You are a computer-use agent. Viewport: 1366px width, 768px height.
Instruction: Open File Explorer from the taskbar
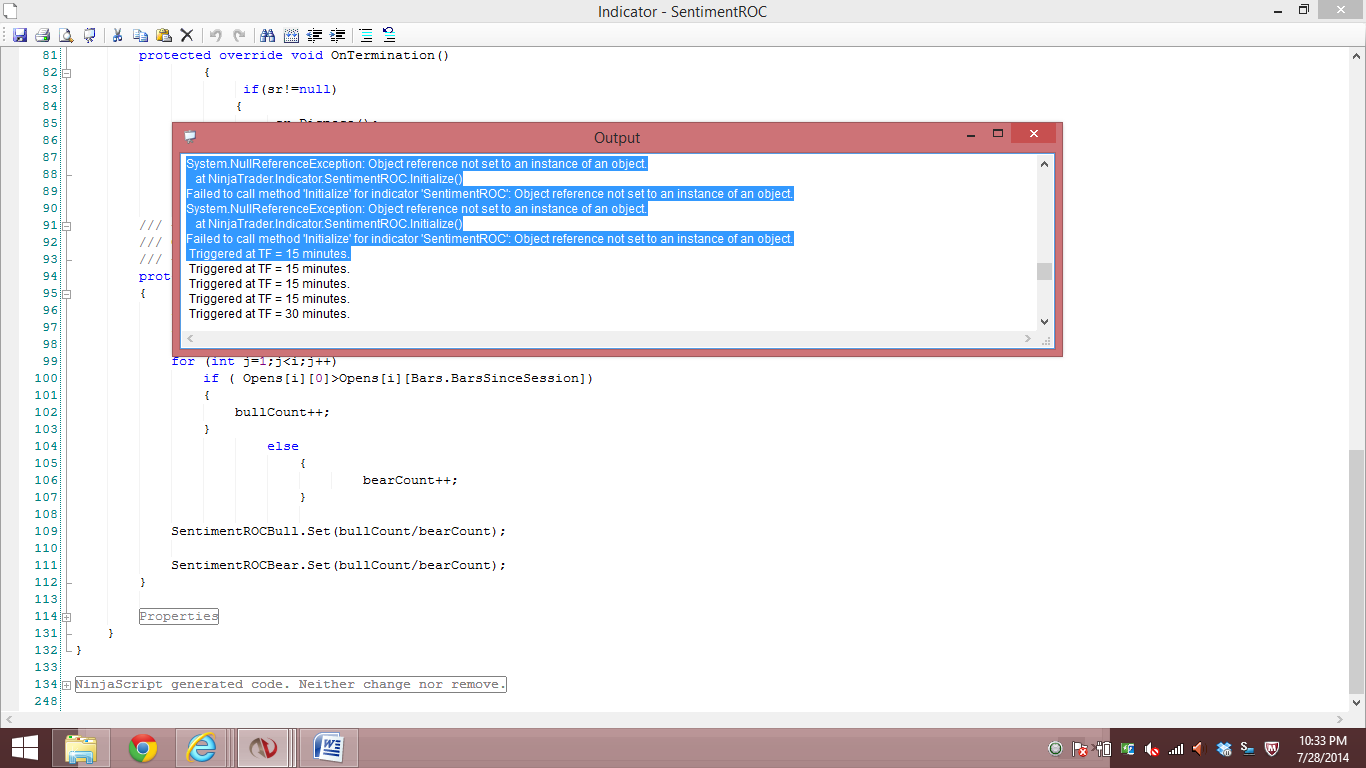coord(81,748)
